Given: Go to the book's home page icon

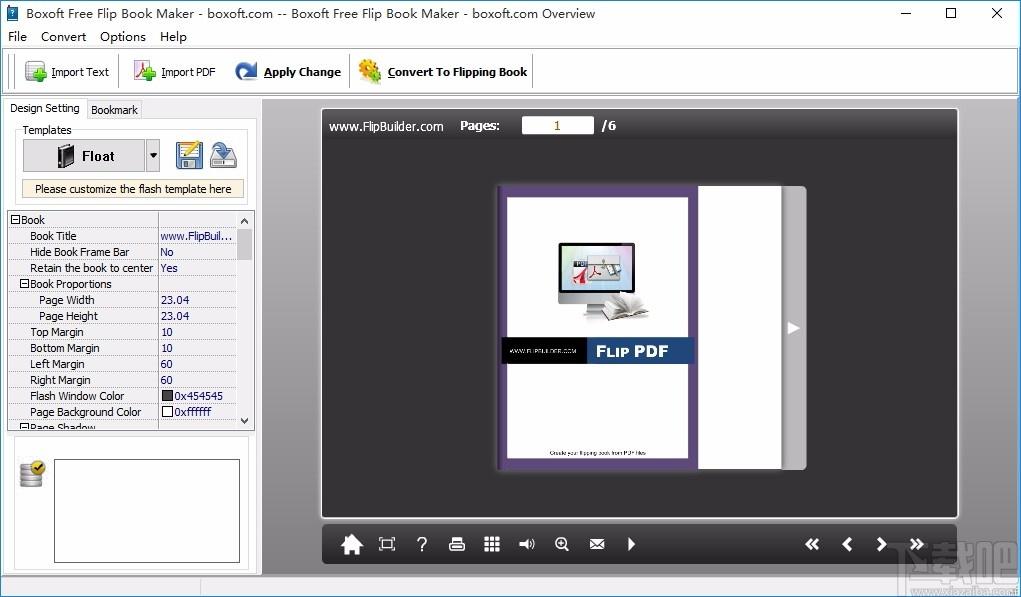Looking at the screenshot, I should pyautogui.click(x=352, y=544).
